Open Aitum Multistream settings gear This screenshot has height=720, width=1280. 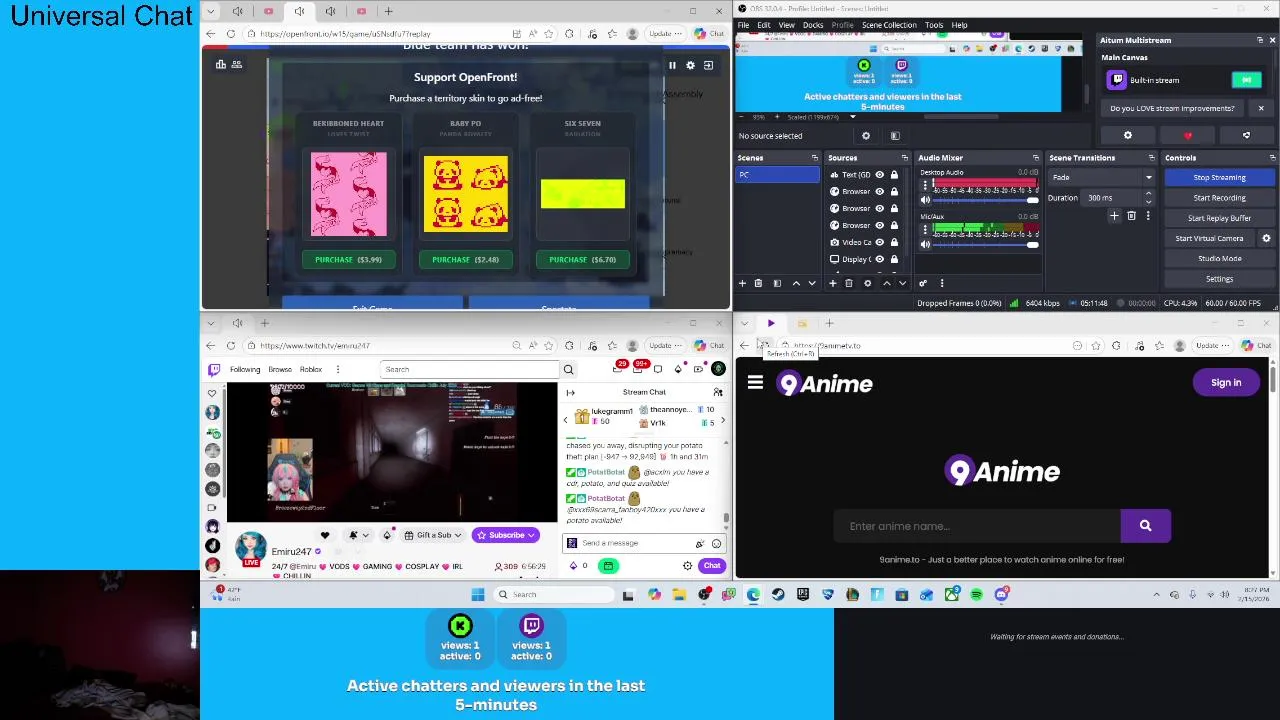(1128, 135)
